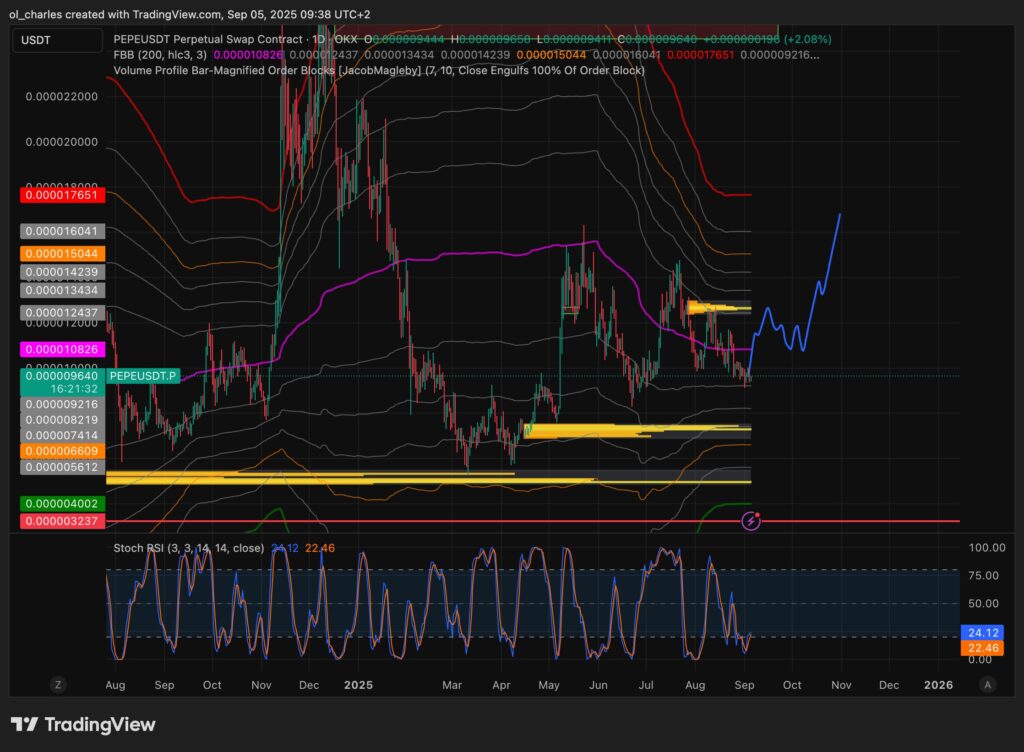The width and height of the screenshot is (1024, 752).
Task: Click the circular "Z" icon in the bottom-left corner
Action: coord(58,684)
